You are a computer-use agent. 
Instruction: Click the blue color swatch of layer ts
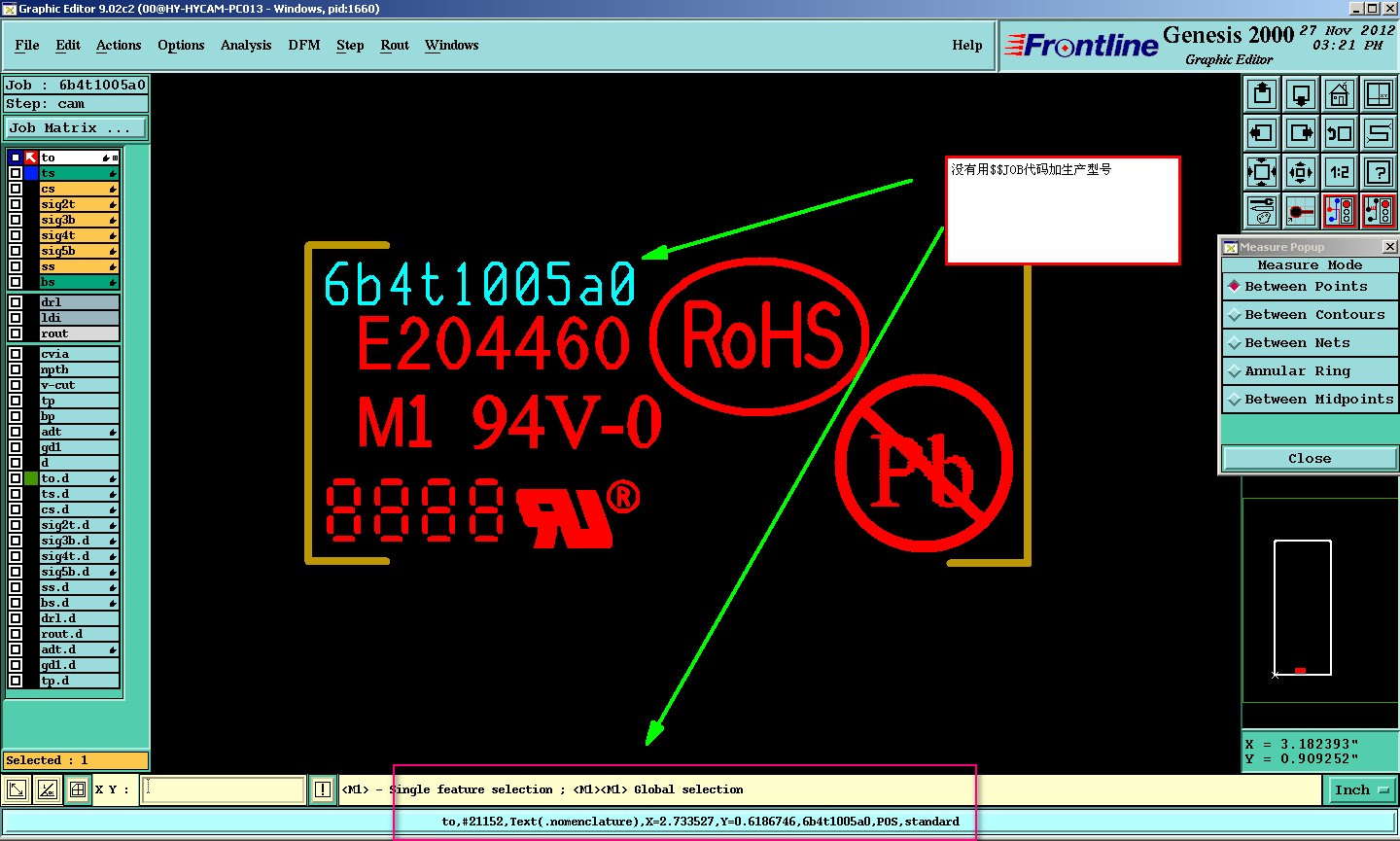coord(31,173)
